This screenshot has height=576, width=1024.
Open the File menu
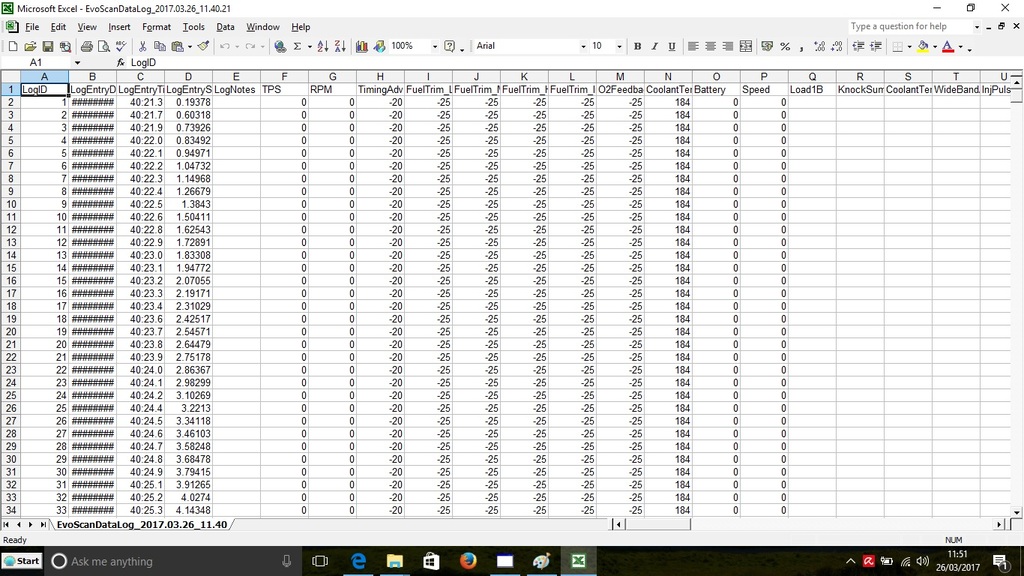click(32, 27)
